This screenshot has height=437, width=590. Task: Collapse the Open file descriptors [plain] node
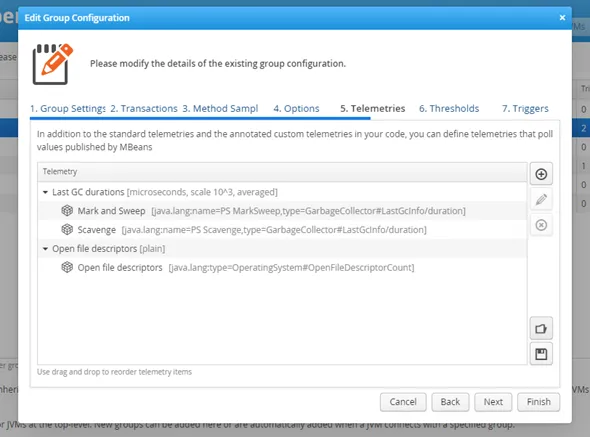(x=45, y=249)
